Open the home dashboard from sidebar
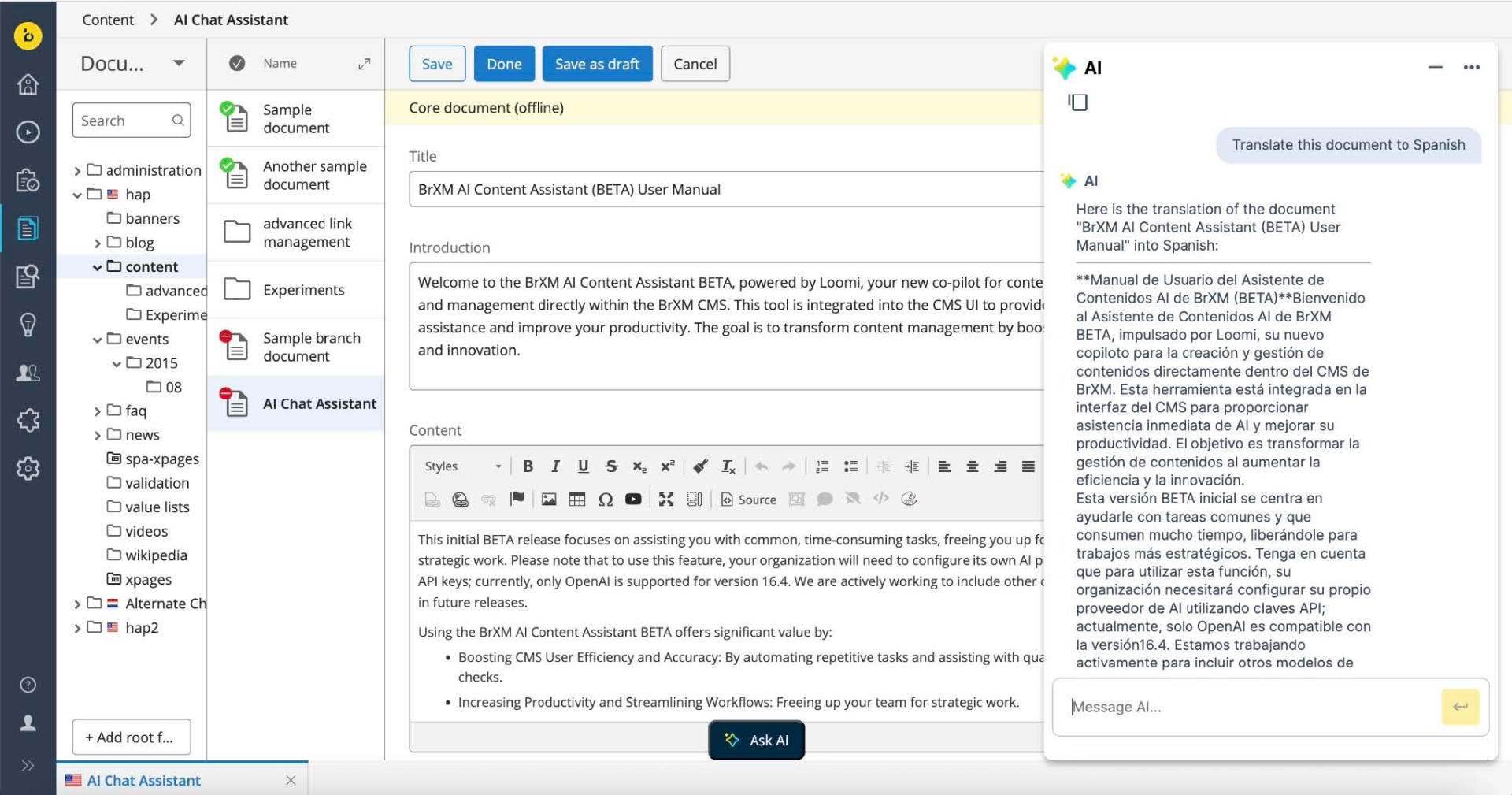The height and width of the screenshot is (795, 1512). [x=28, y=84]
